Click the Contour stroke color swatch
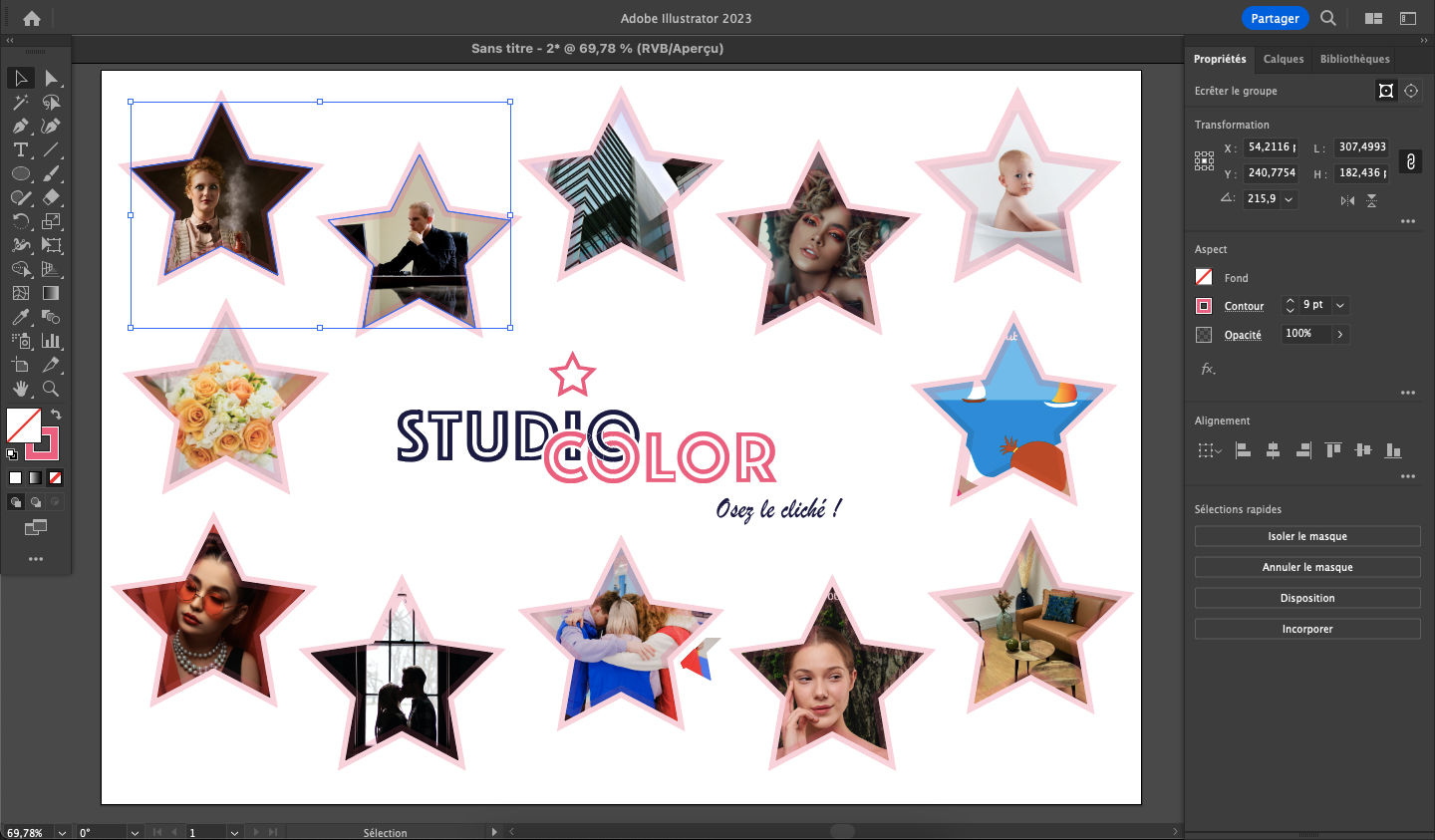This screenshot has height=840, width=1435. point(1204,306)
